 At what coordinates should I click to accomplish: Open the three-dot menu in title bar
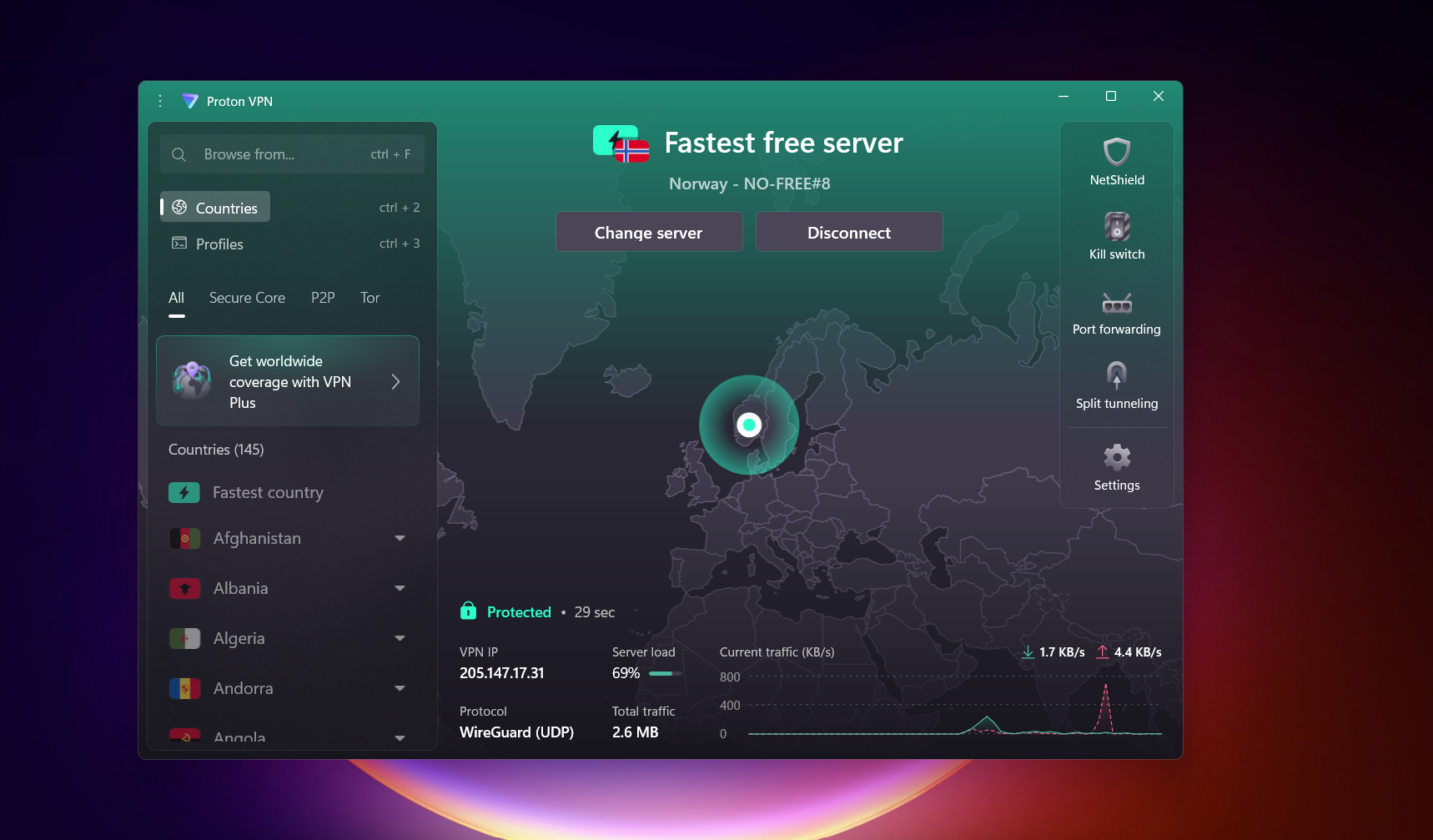pos(160,101)
